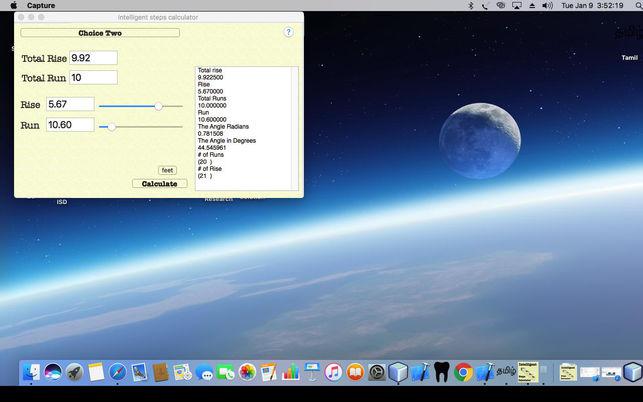Click the Total Run input field
The width and height of the screenshot is (643, 402).
click(93, 78)
